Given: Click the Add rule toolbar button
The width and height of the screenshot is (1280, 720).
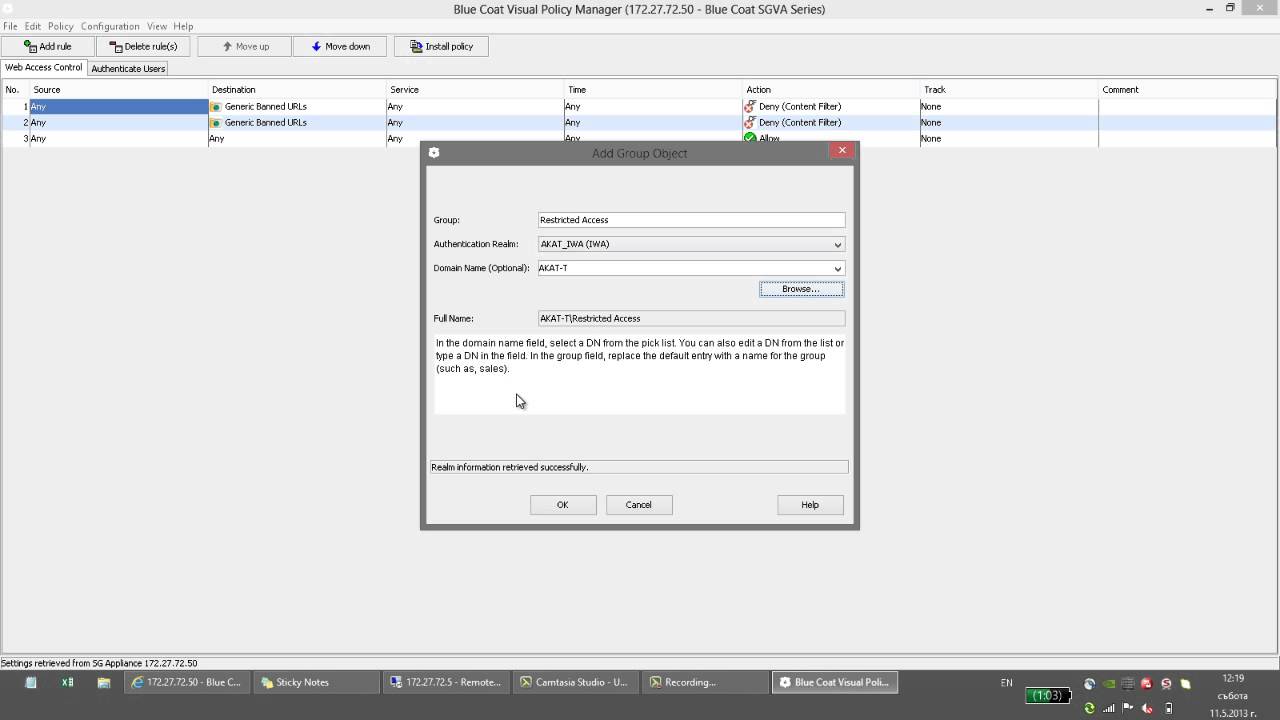Looking at the screenshot, I should (x=48, y=46).
